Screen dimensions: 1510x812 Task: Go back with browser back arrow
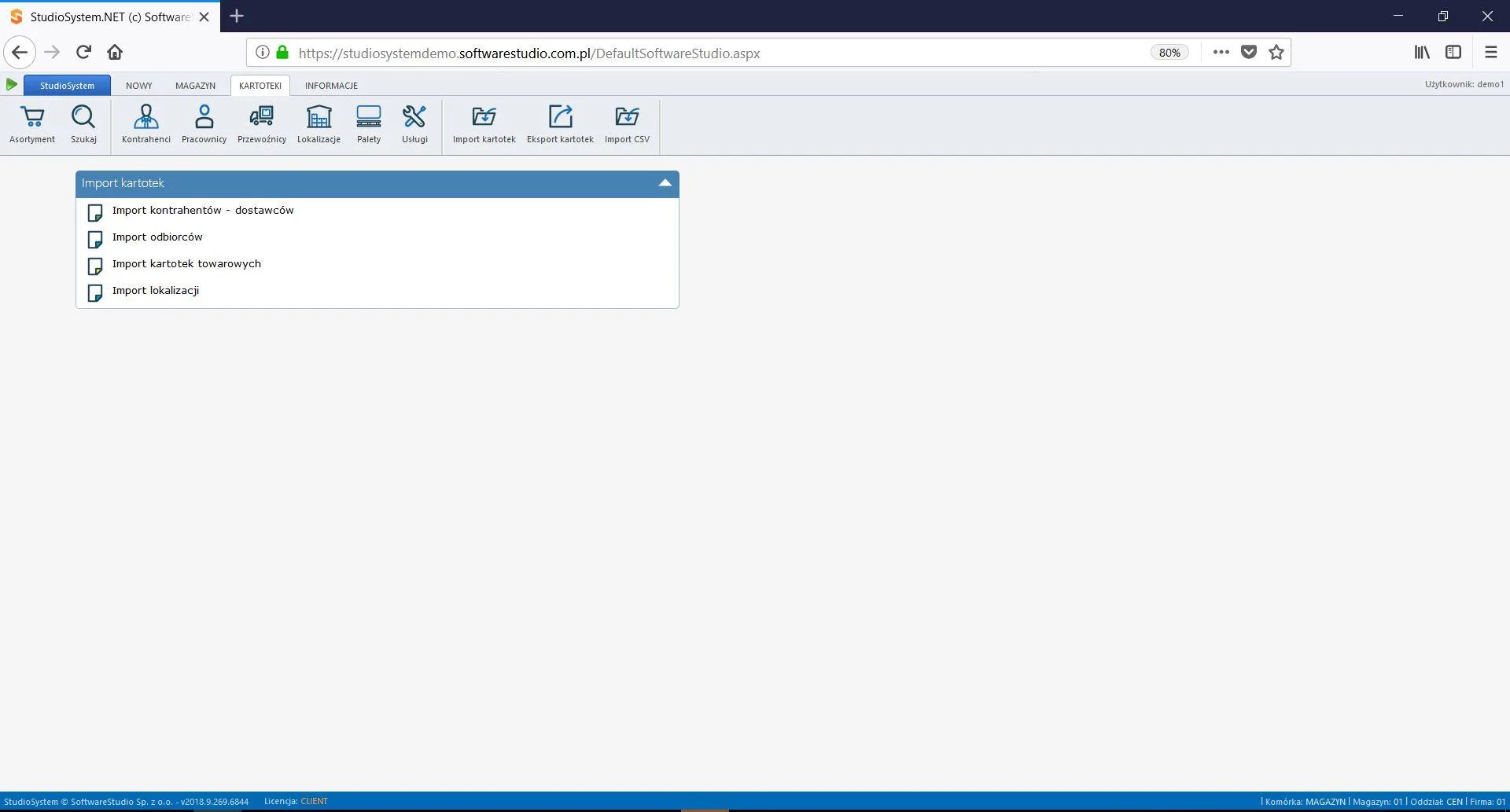(20, 53)
